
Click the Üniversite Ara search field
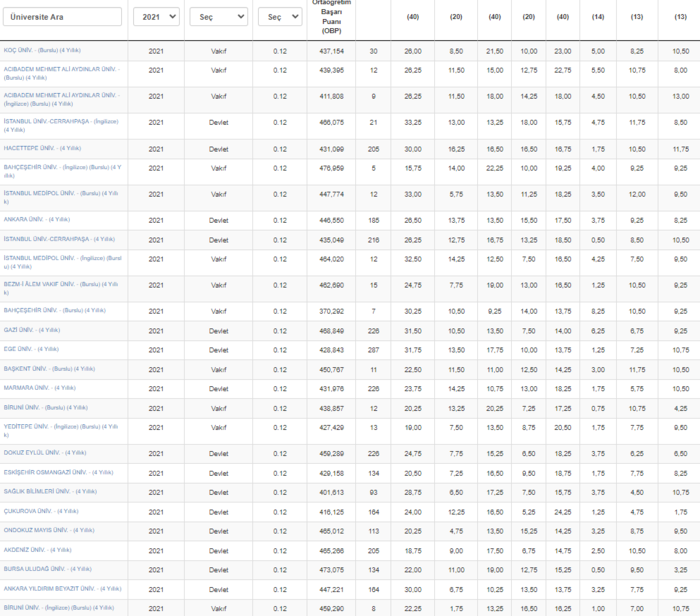pyautogui.click(x=63, y=17)
